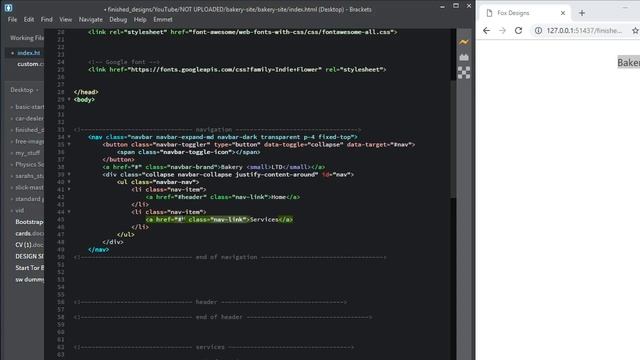Screen dimensions: 640x360
Task: Collapse the fold arrow on line 44
Action: tap(69, 212)
